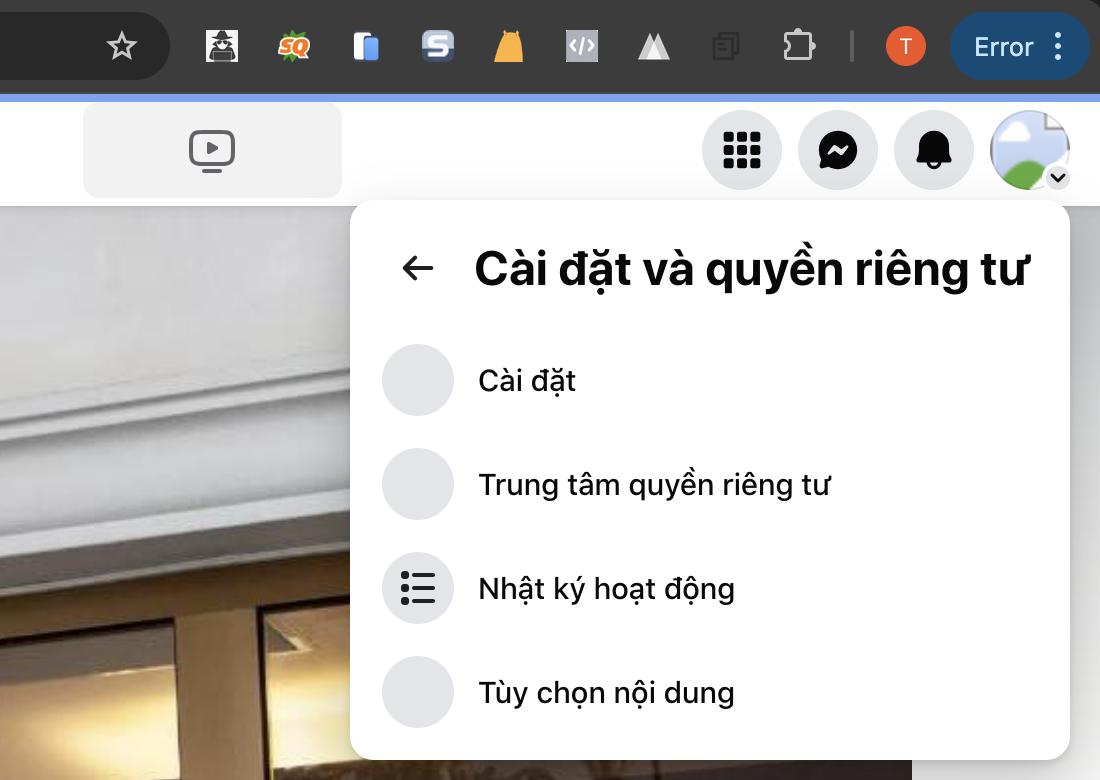Screen dimensions: 1100x780
Task: Show Facebook notifications bell
Action: [934, 150]
